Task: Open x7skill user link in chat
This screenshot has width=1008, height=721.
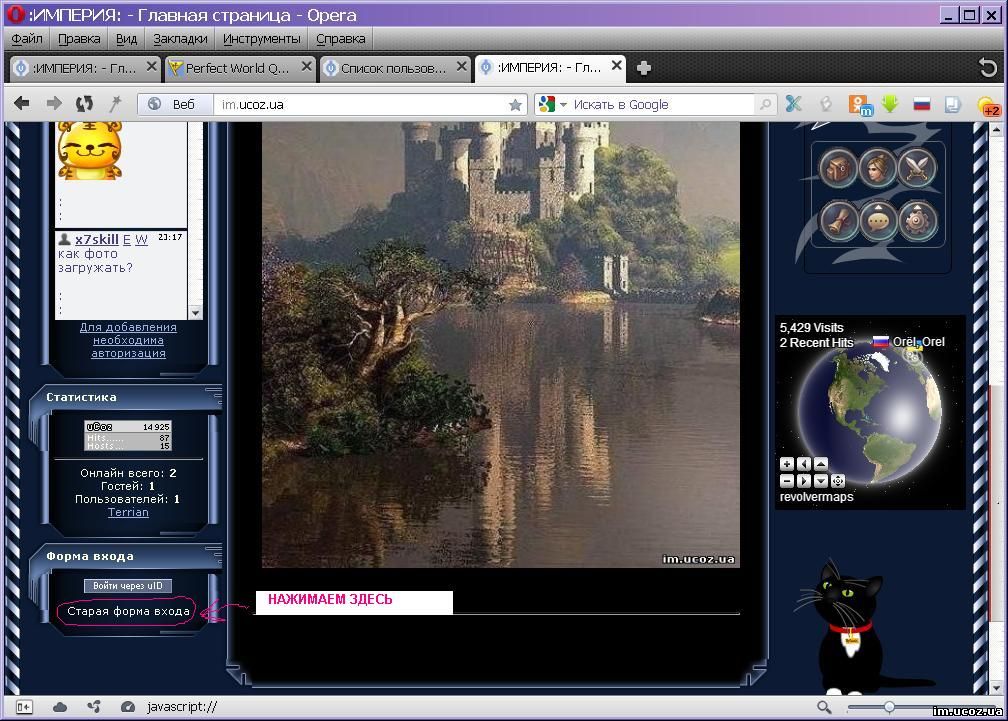Action: coord(96,240)
